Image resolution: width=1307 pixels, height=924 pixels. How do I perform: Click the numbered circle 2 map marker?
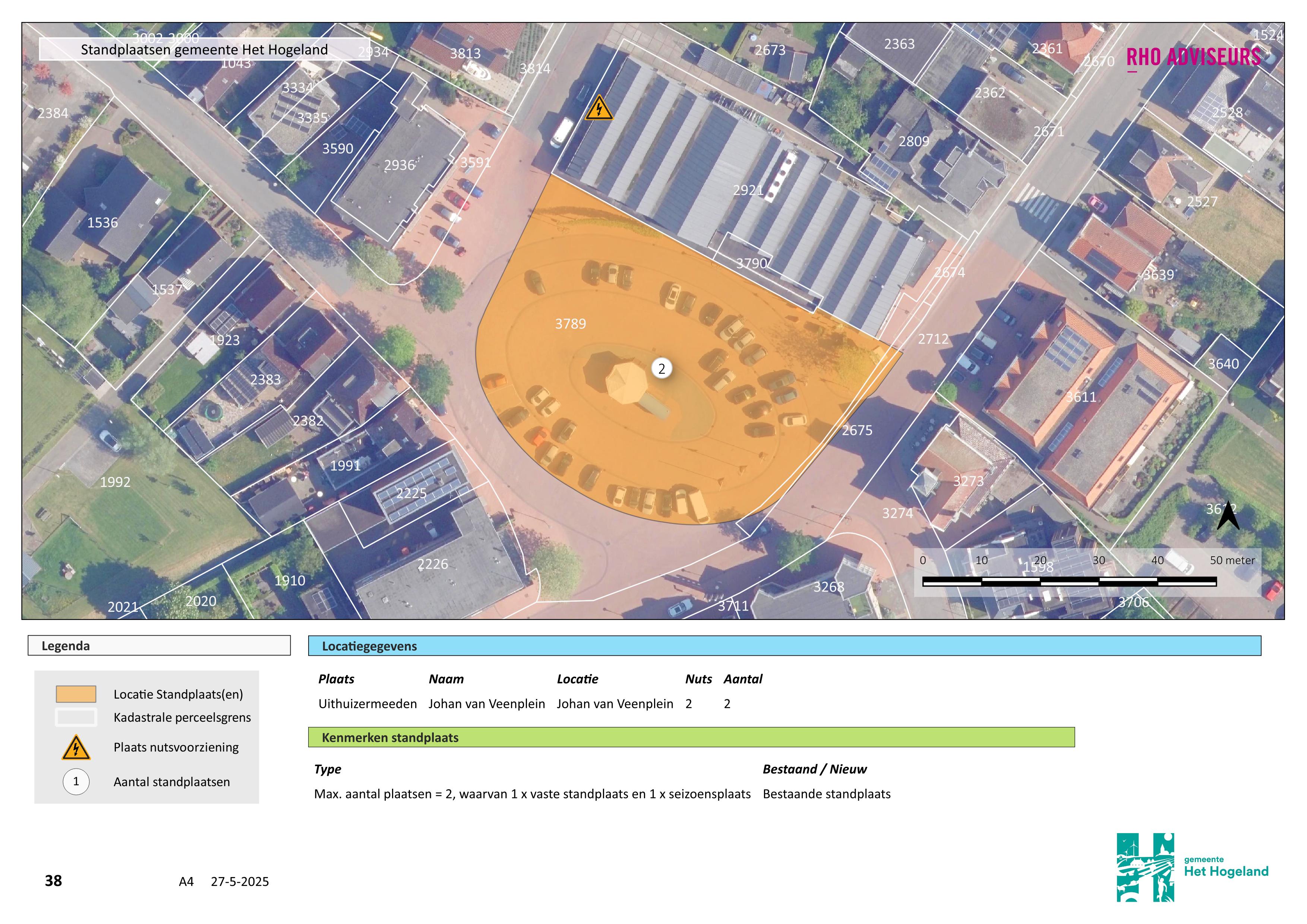pyautogui.click(x=662, y=369)
